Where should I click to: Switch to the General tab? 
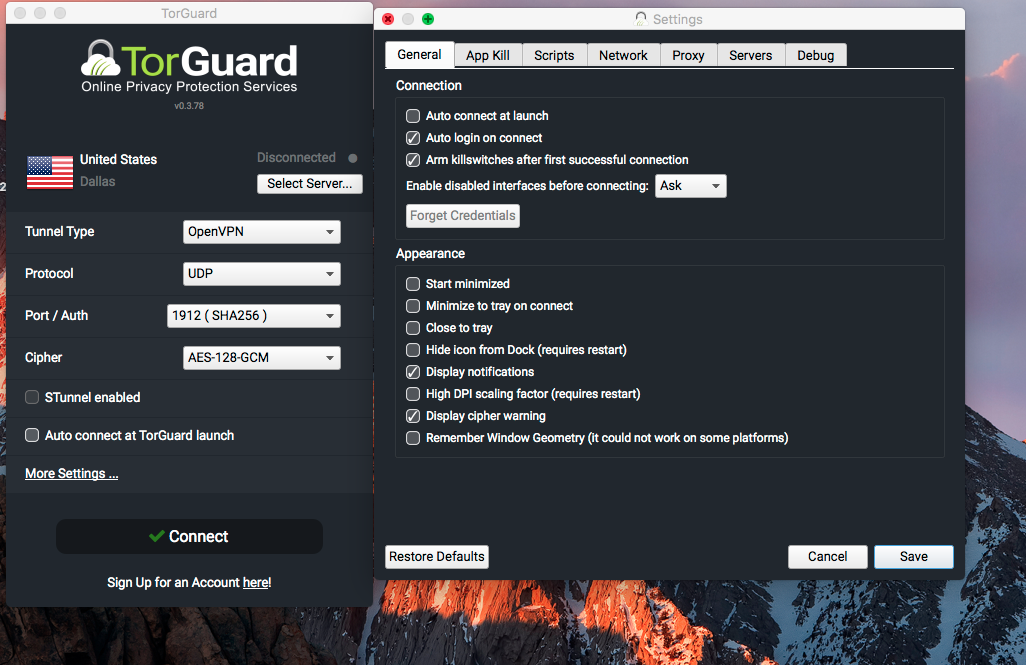[419, 55]
